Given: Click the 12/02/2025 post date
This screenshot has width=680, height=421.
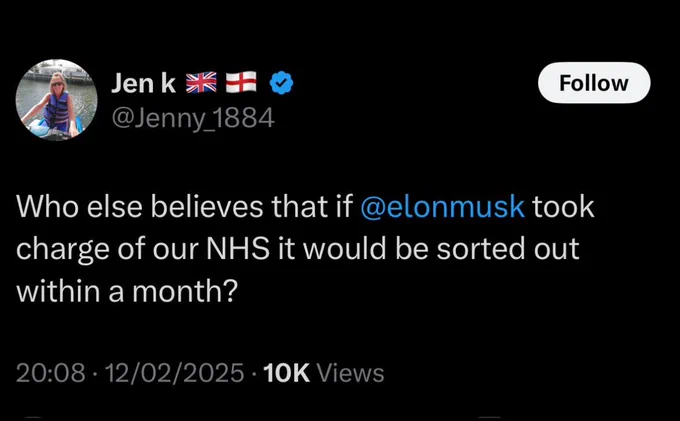Looking at the screenshot, I should click(x=174, y=373).
